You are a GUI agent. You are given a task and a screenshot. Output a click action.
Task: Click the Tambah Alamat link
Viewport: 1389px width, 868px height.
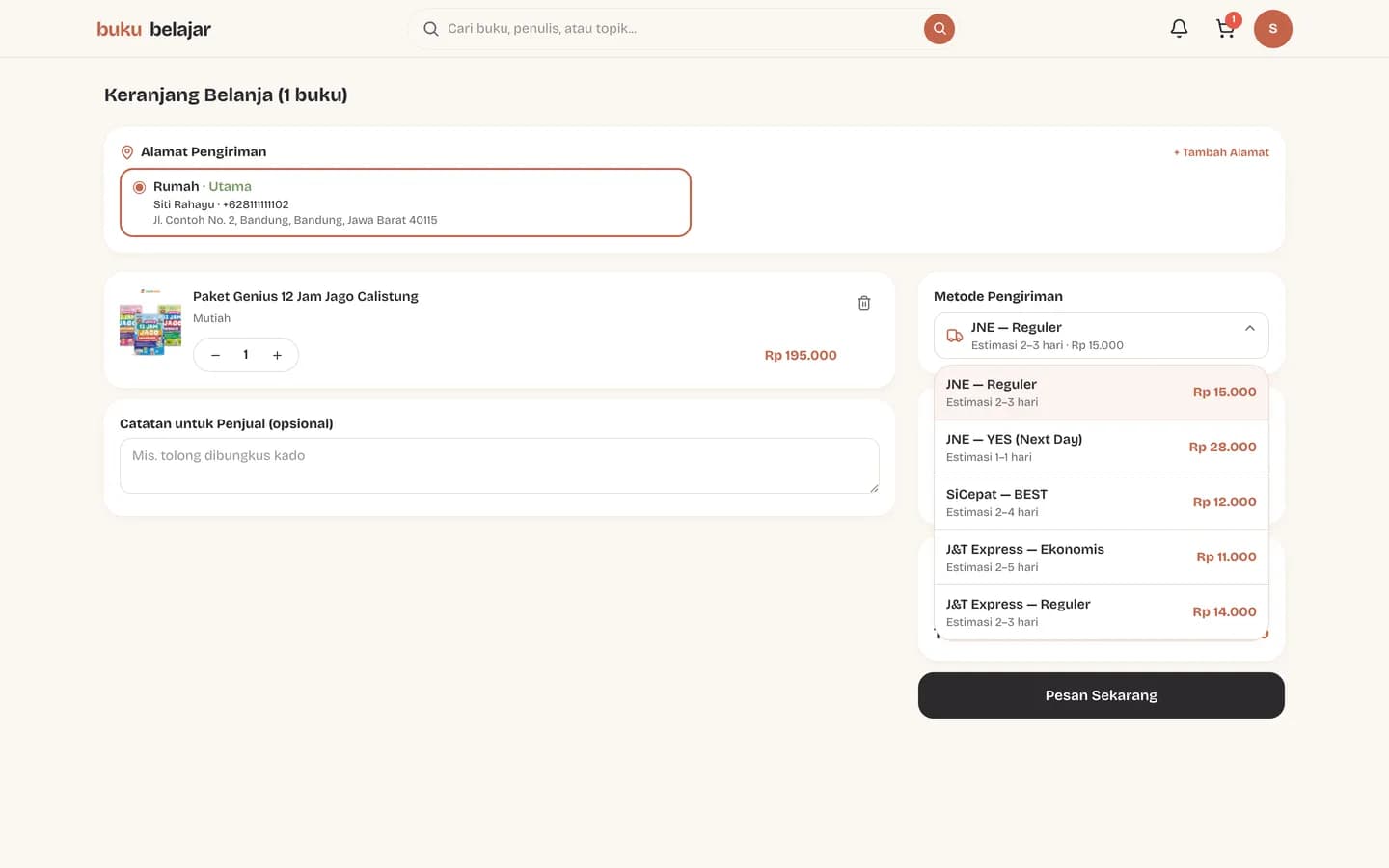tap(1221, 152)
